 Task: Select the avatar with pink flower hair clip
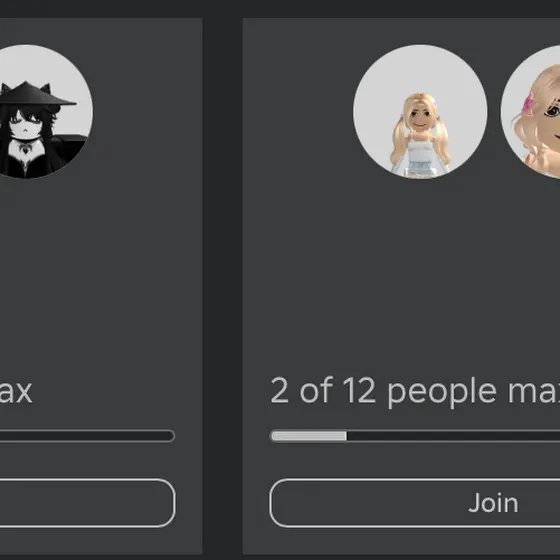530,111
